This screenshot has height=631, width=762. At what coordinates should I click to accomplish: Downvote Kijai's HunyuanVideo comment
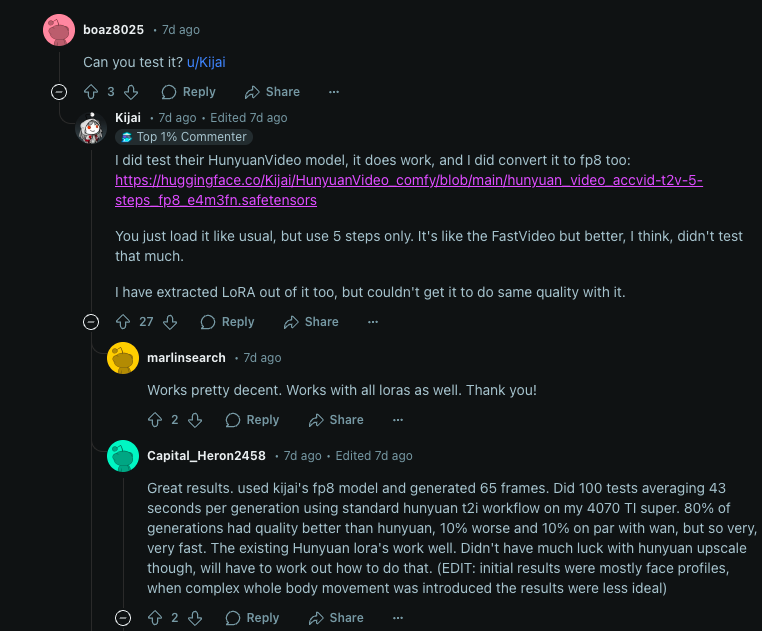pos(170,322)
